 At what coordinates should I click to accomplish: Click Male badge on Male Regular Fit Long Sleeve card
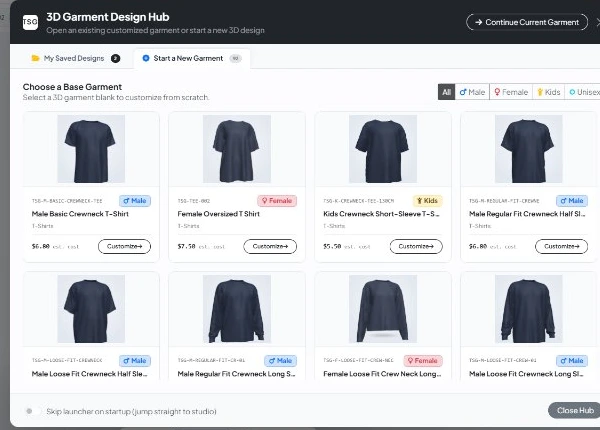tap(280, 361)
